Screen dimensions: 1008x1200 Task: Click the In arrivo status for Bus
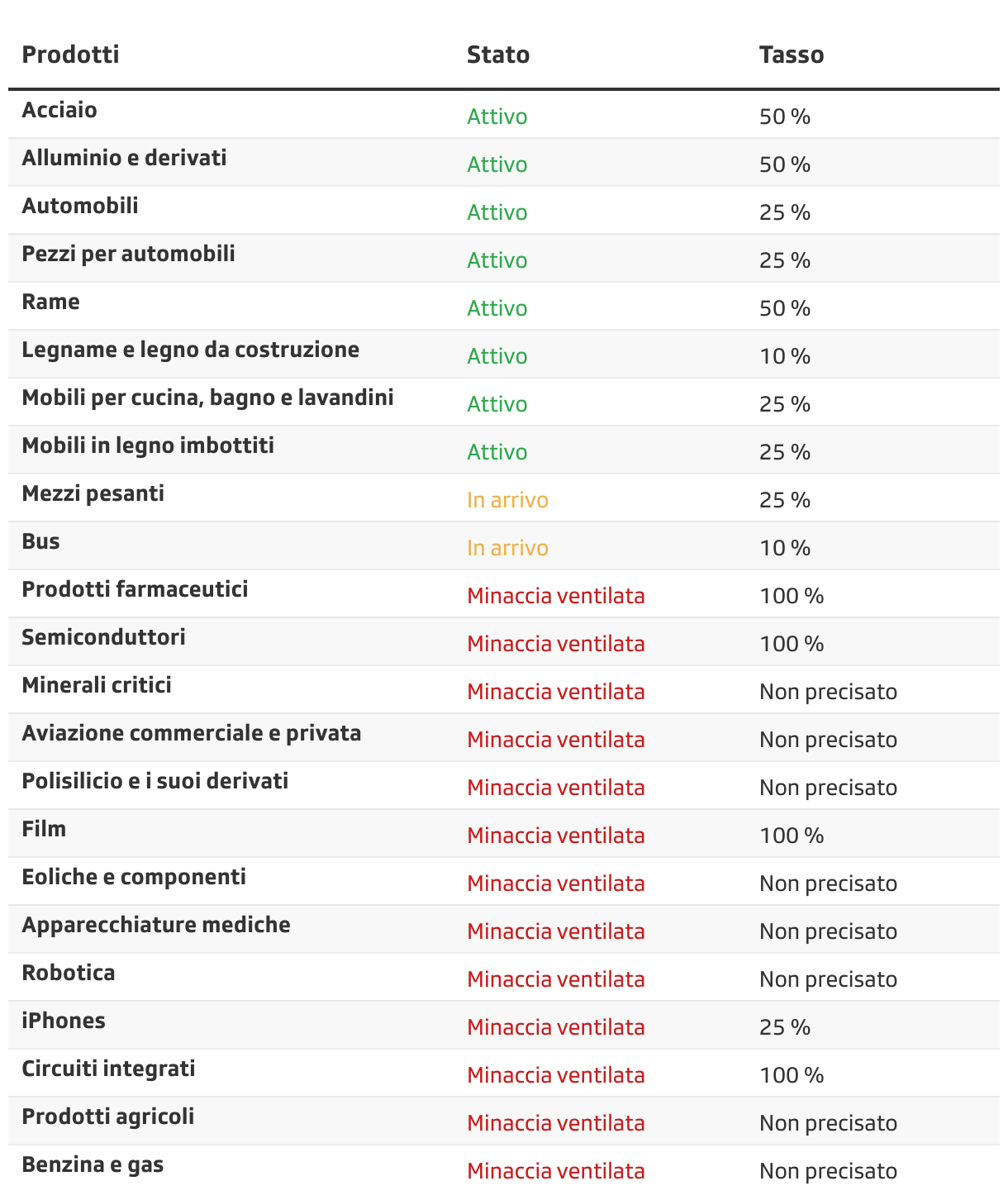(507, 548)
